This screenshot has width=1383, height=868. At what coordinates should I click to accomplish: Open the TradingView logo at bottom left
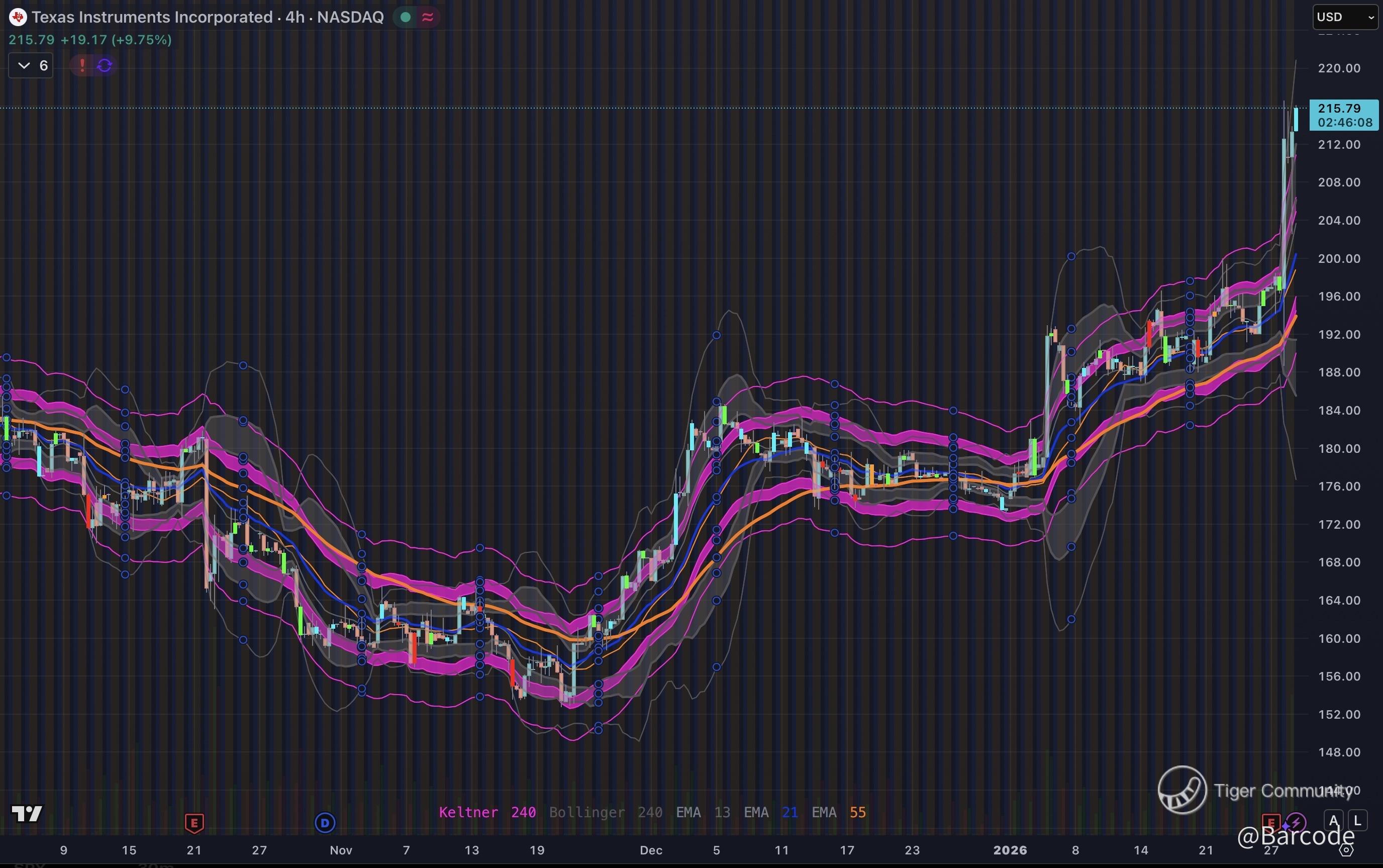click(27, 813)
